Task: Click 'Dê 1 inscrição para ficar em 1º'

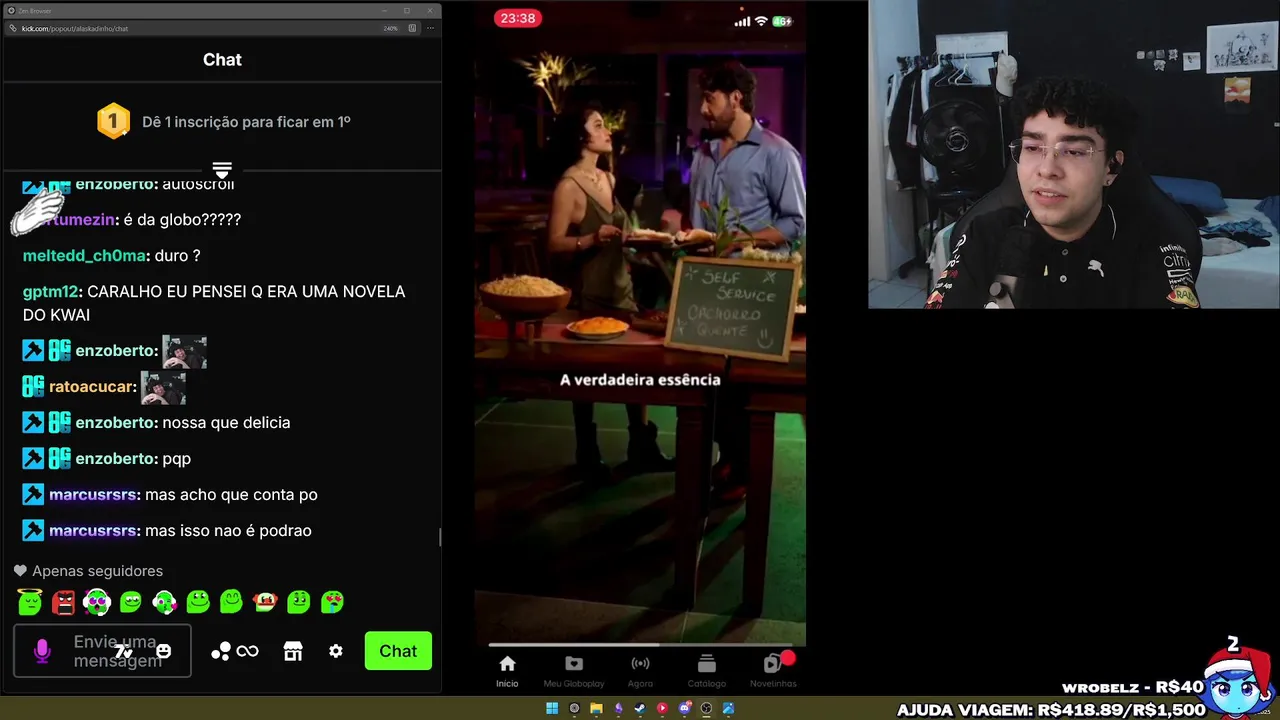Action: point(246,122)
